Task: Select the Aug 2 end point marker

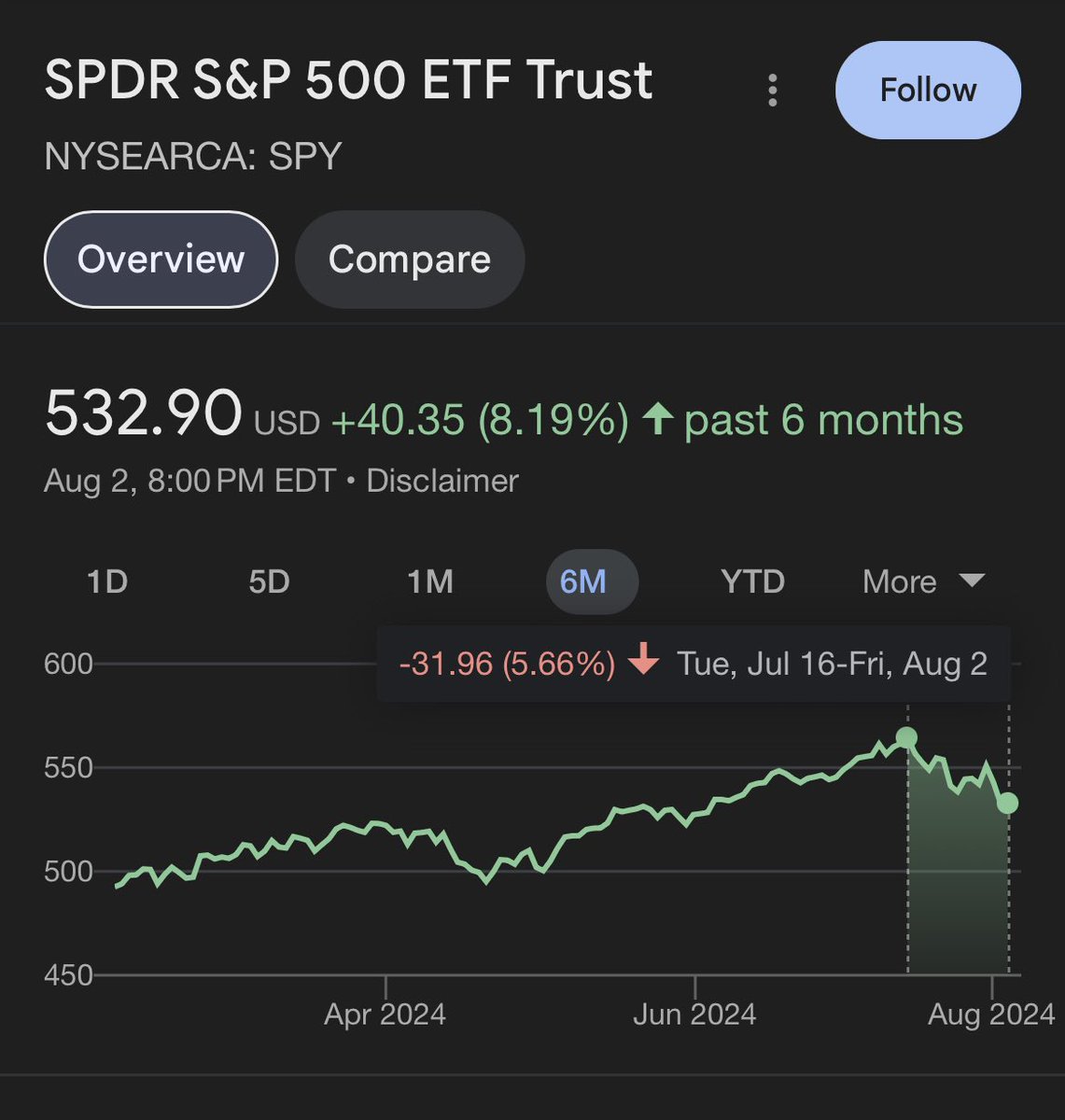Action: point(1007,803)
